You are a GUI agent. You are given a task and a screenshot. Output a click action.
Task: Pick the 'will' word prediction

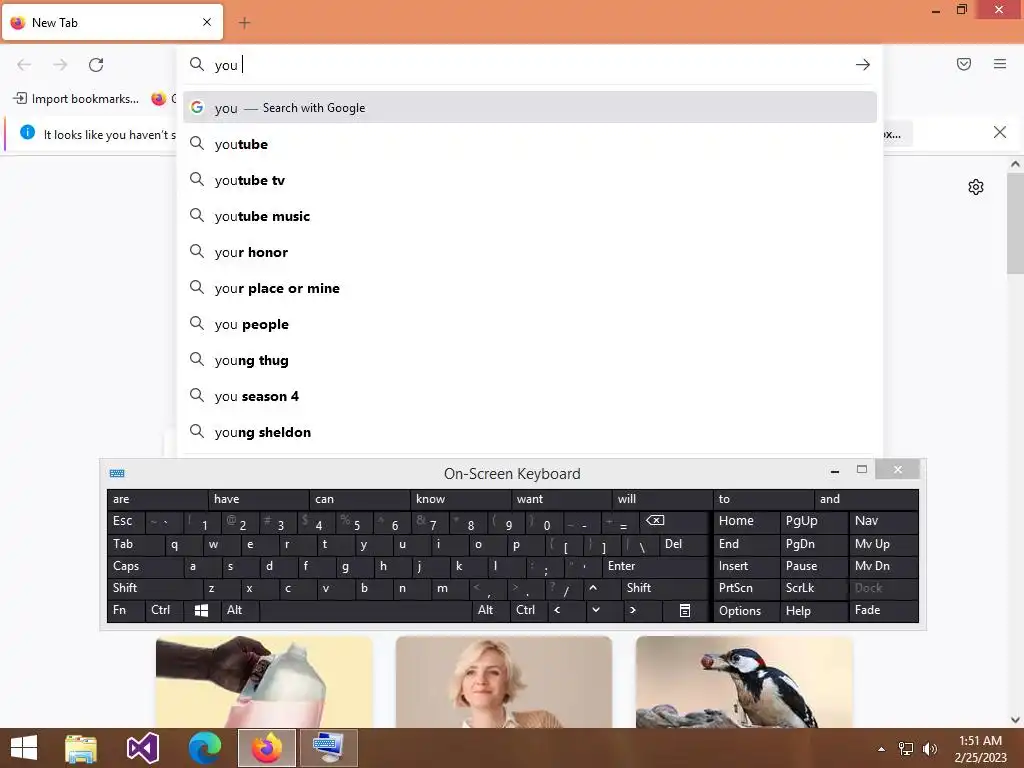tap(662, 499)
